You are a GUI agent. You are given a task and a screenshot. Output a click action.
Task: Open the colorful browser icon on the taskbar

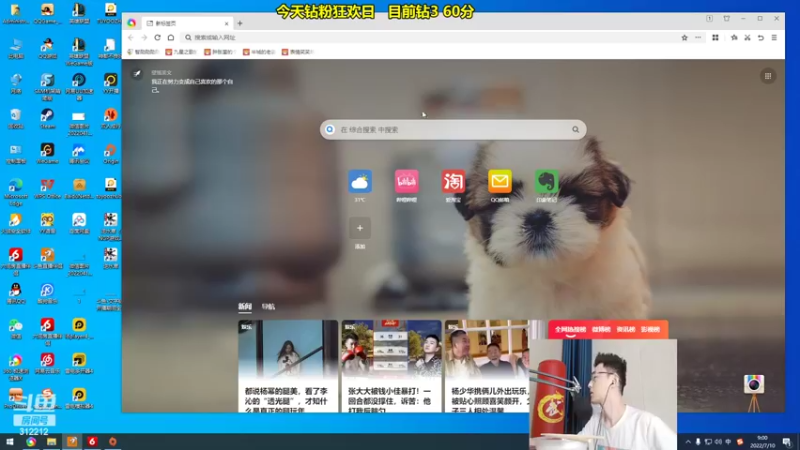pyautogui.click(x=31, y=442)
